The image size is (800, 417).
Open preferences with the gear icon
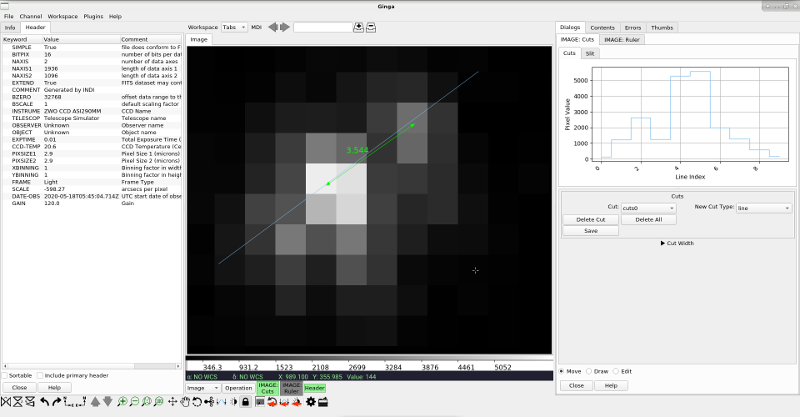(310, 402)
